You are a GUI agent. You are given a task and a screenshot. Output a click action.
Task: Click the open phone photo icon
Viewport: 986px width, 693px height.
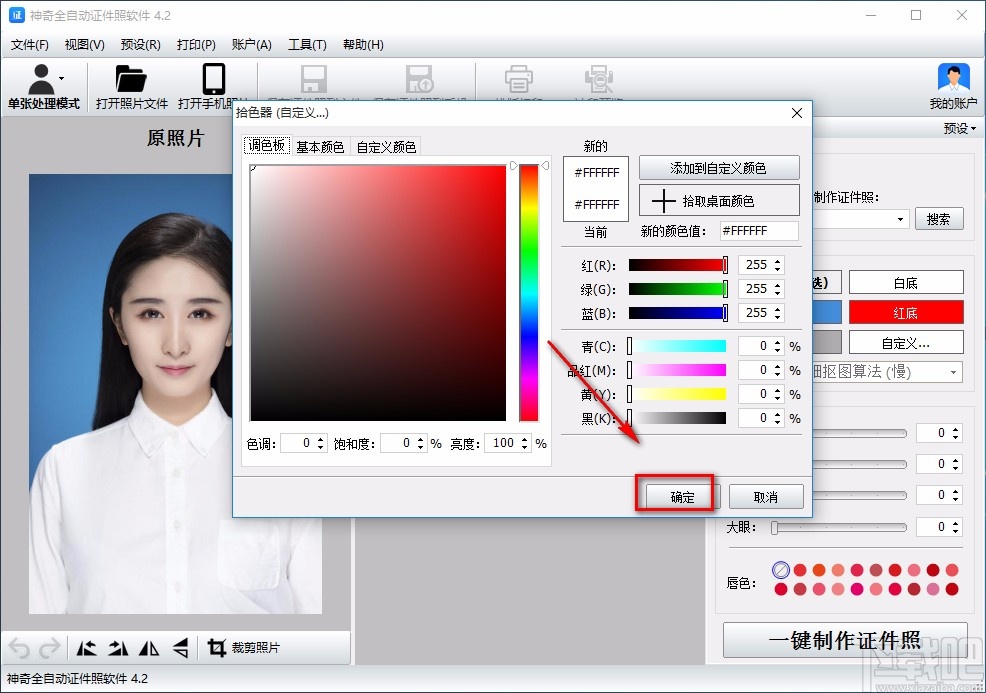click(x=214, y=79)
